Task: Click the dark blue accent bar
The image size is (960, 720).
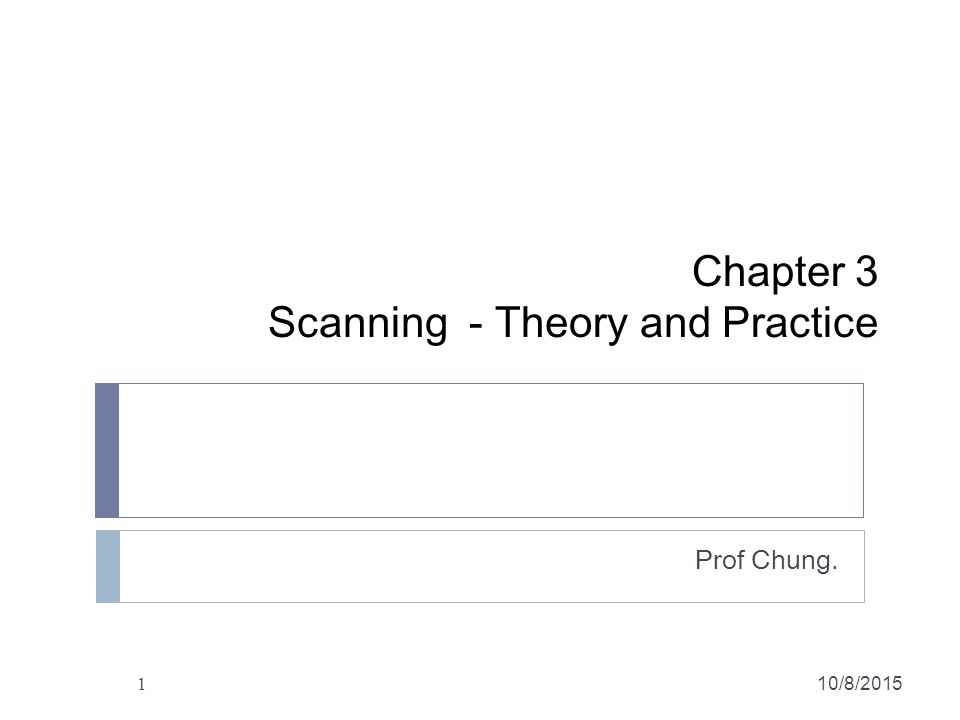Action: point(107,451)
